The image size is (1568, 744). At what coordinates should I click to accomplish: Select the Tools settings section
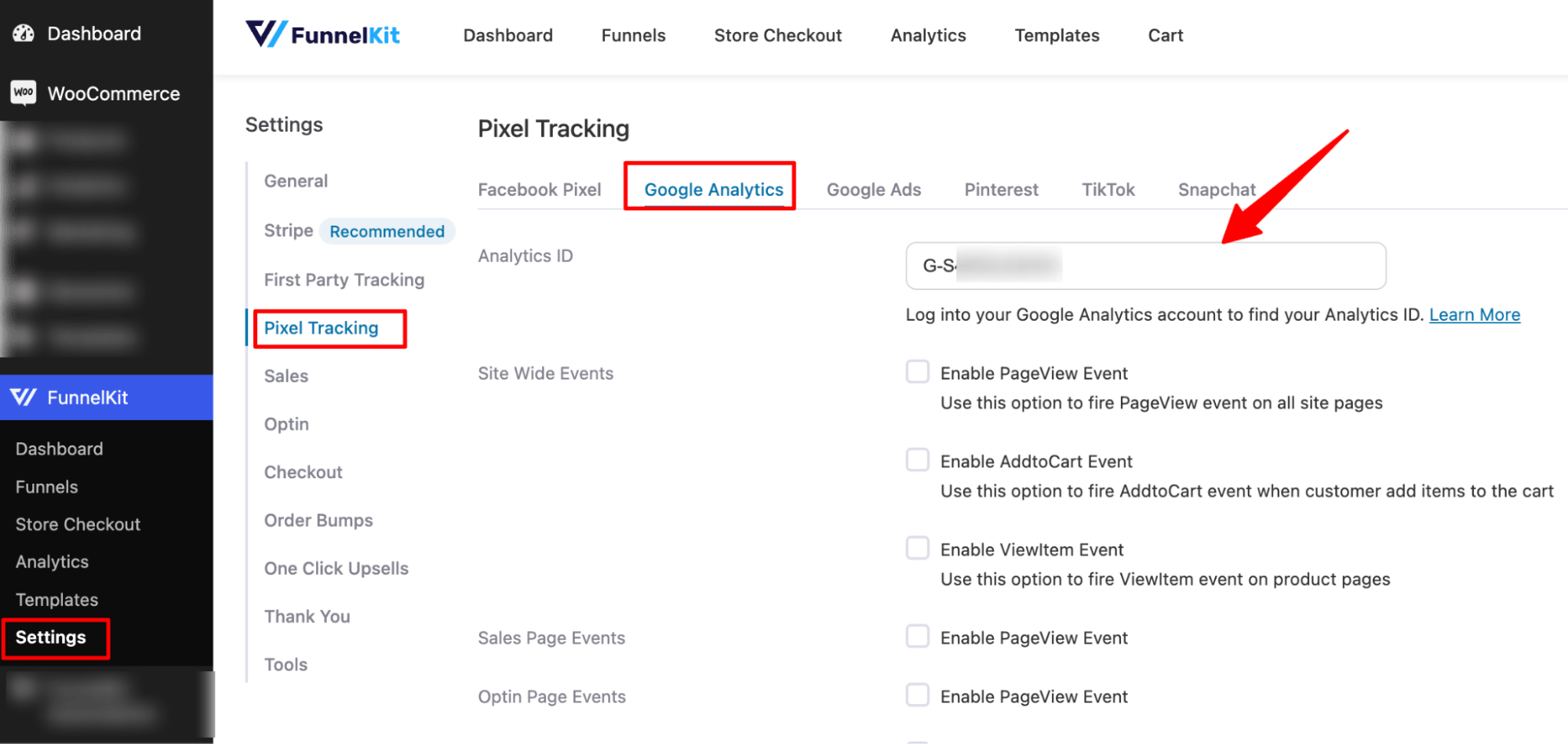coord(286,665)
